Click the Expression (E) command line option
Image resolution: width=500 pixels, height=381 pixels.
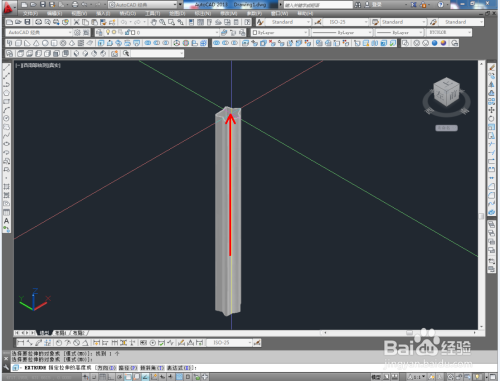pyautogui.click(x=179, y=368)
